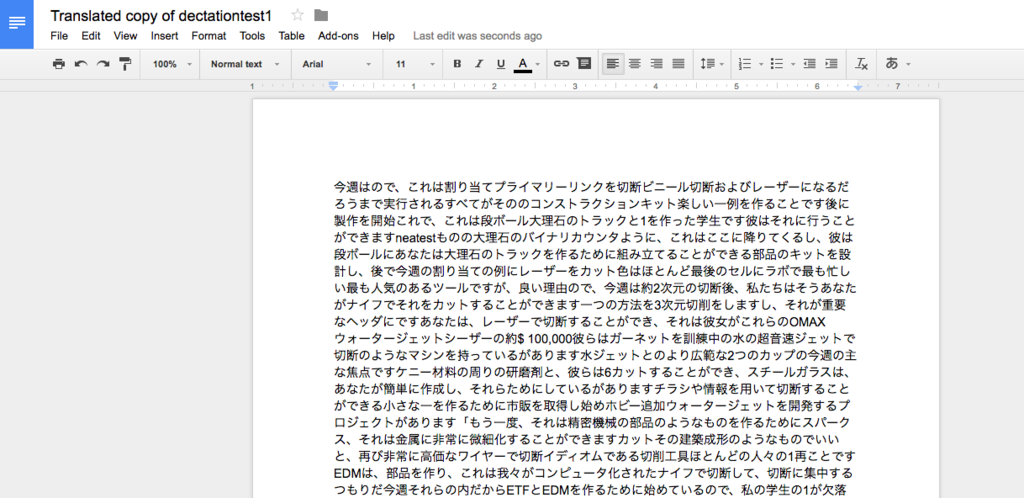Screen dimensions: 1024x498
Task: Insert a comment
Action: (x=584, y=64)
